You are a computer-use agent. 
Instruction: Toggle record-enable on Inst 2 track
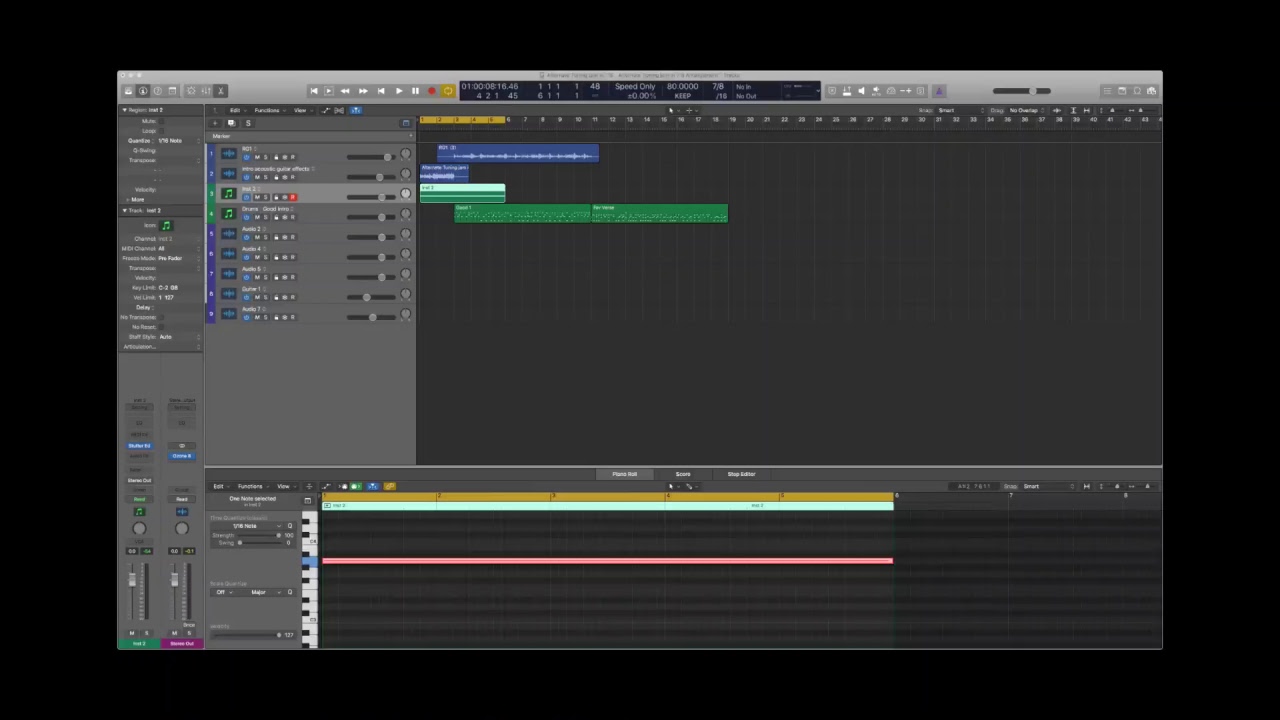(292, 197)
